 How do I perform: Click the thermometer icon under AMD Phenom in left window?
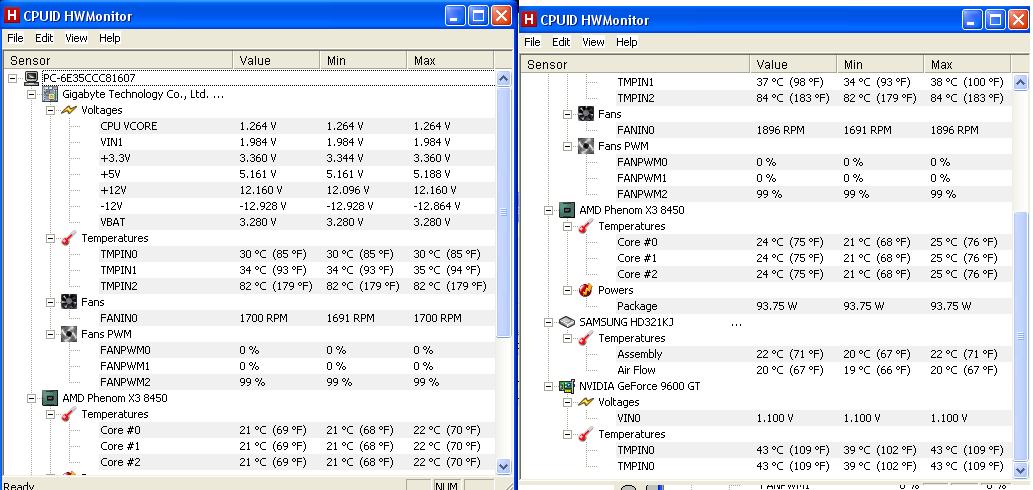click(69, 414)
